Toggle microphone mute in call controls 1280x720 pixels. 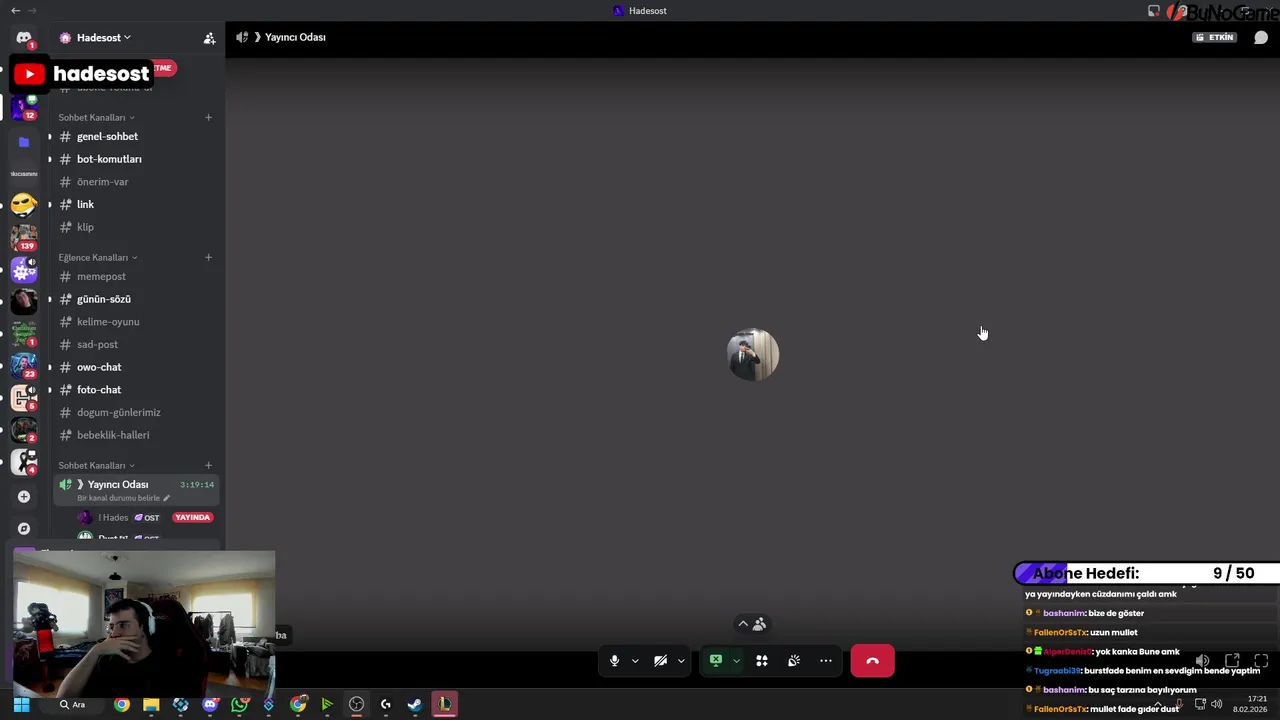click(614, 661)
